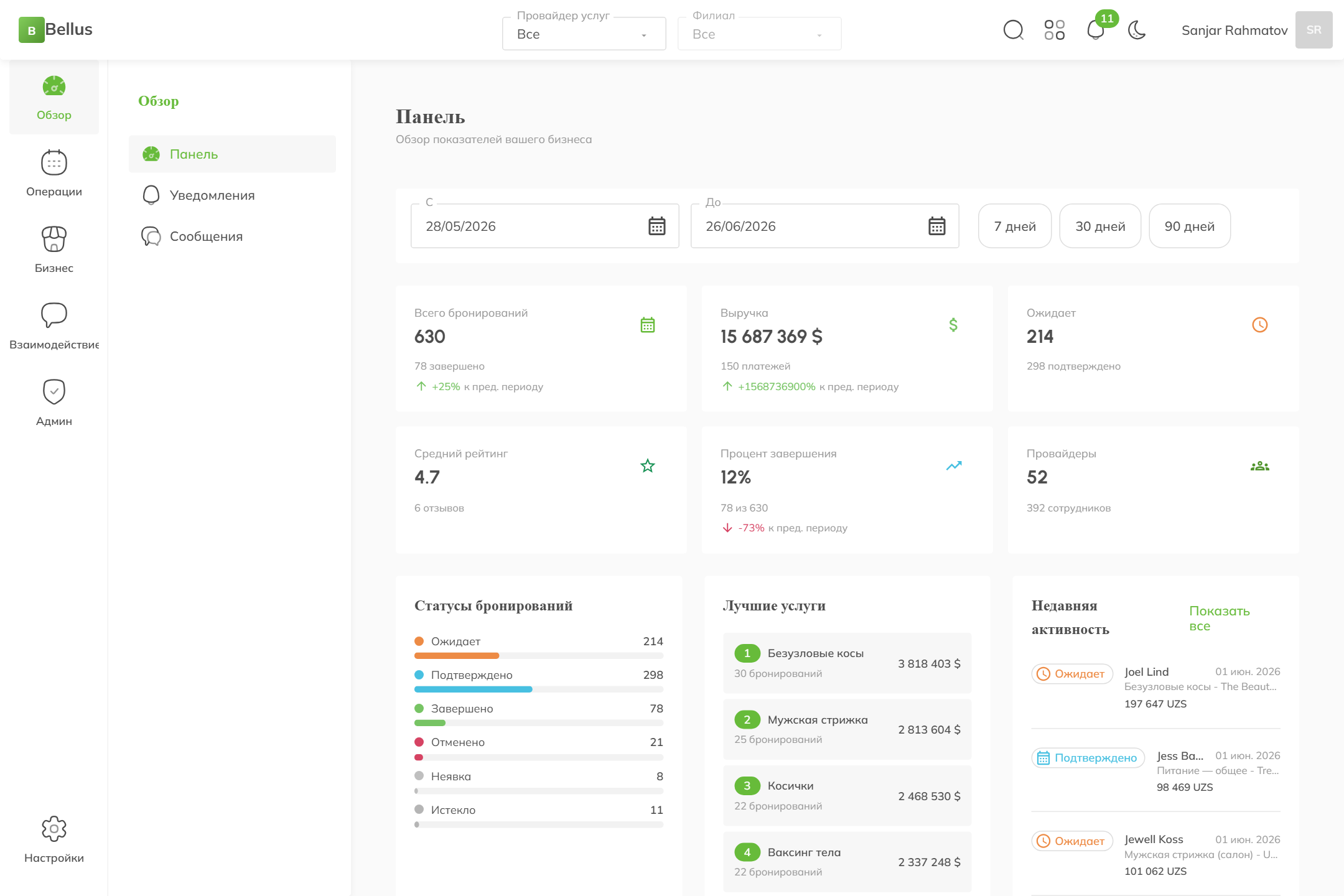Click the +25% к пред. периоду text
The height and width of the screenshot is (896, 1344).
tap(487, 386)
